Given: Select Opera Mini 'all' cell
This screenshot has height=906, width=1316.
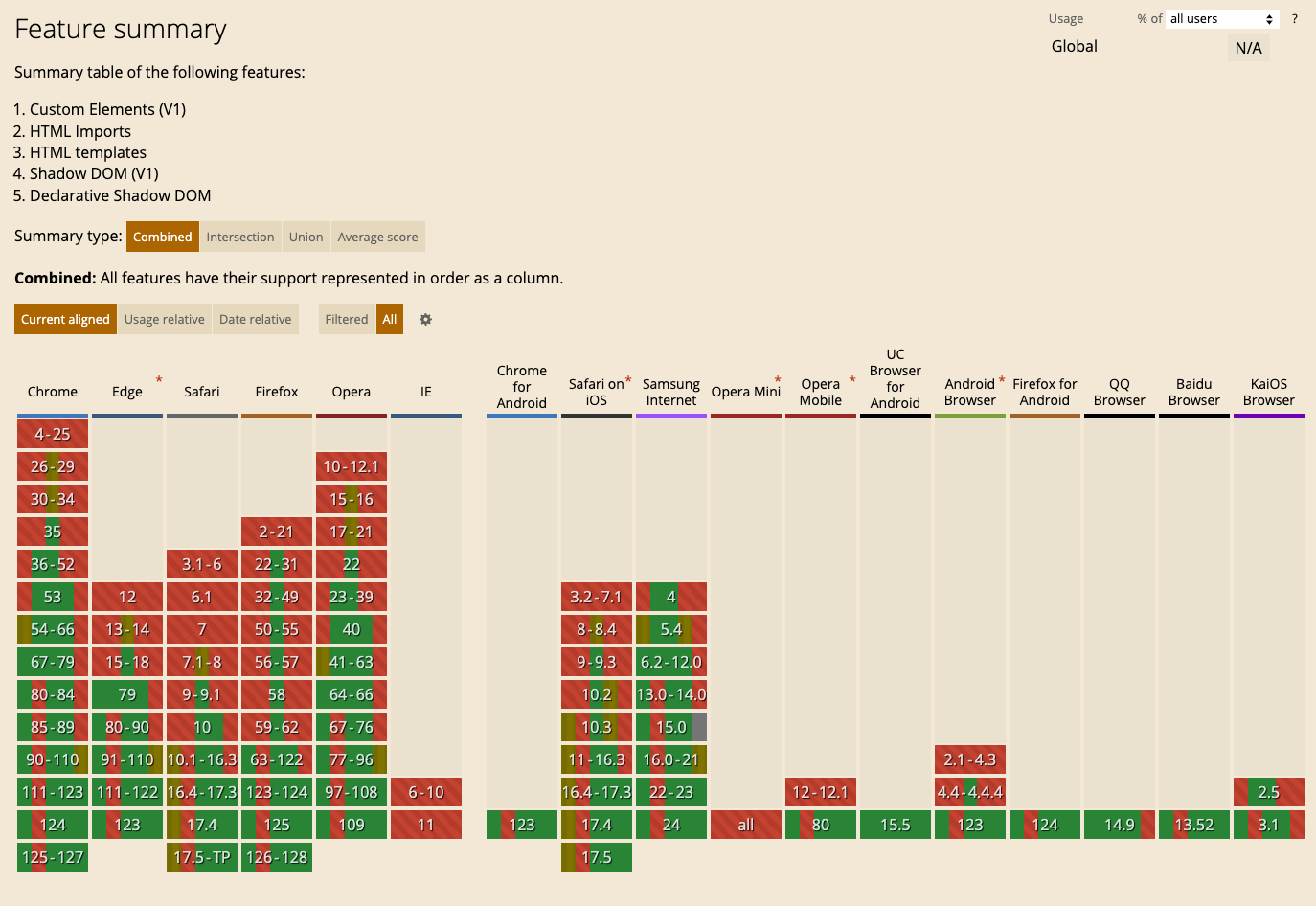Looking at the screenshot, I should click(x=746, y=825).
